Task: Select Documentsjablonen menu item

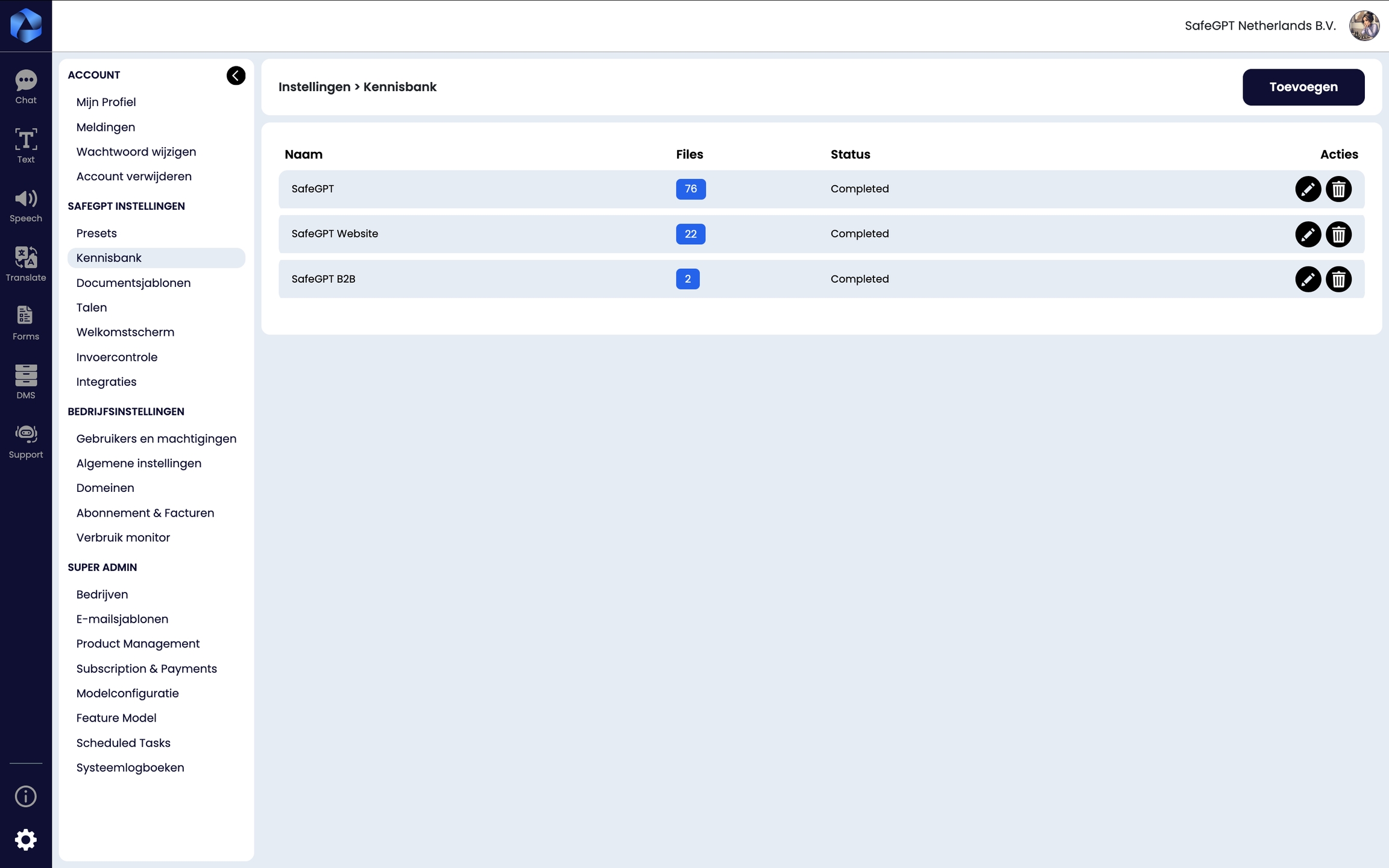Action: [133, 283]
